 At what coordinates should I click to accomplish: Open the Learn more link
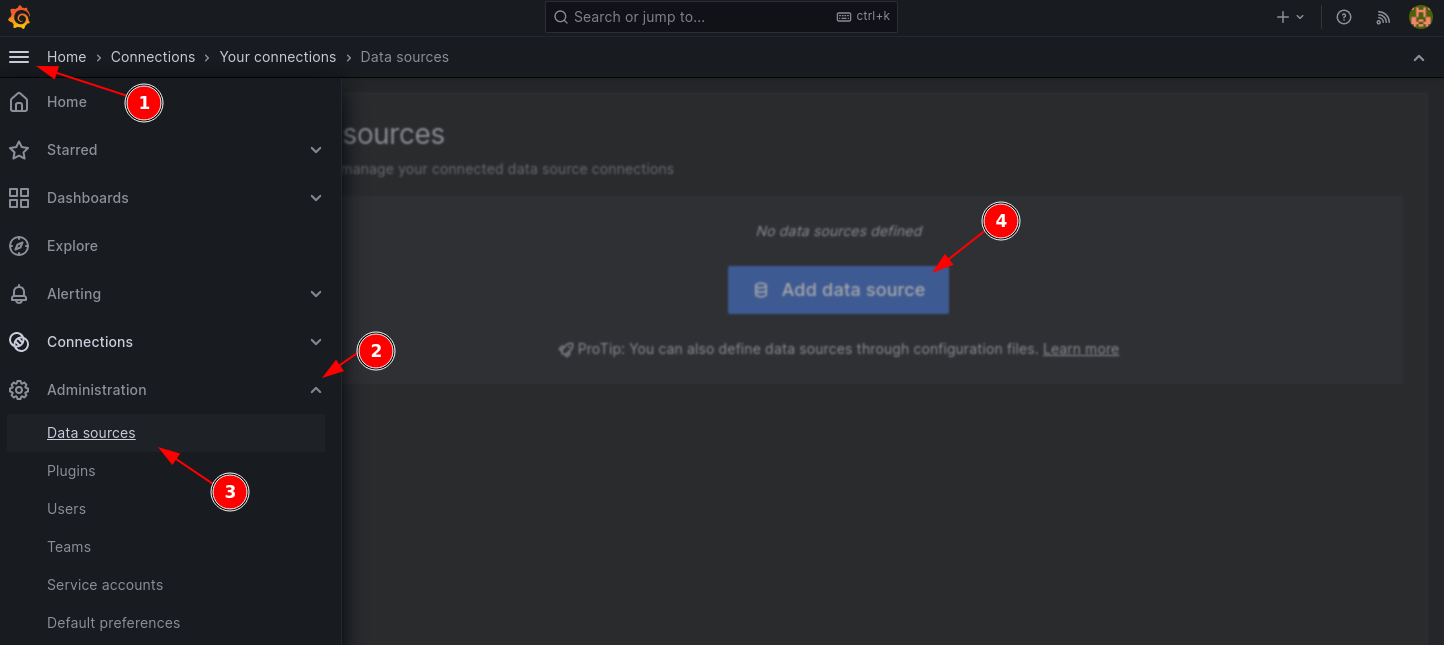click(1080, 349)
